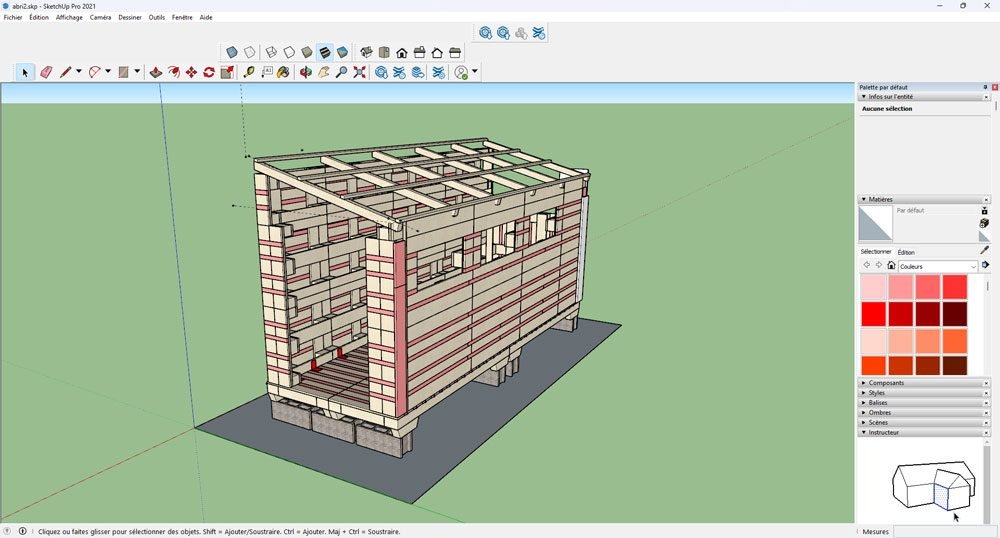Screen dimensions: 1000x538
Task: Click materials Details arrow button
Action: pos(985,265)
